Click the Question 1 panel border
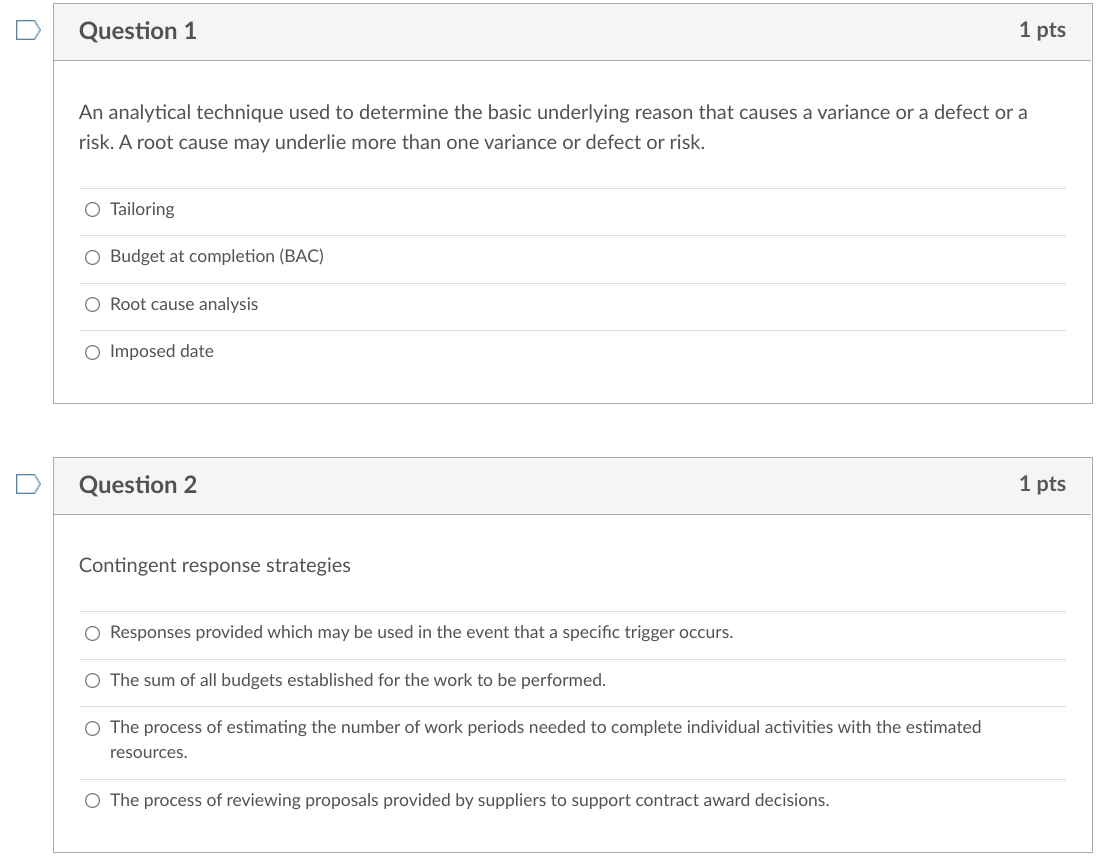1109x859 pixels. tap(55, 200)
